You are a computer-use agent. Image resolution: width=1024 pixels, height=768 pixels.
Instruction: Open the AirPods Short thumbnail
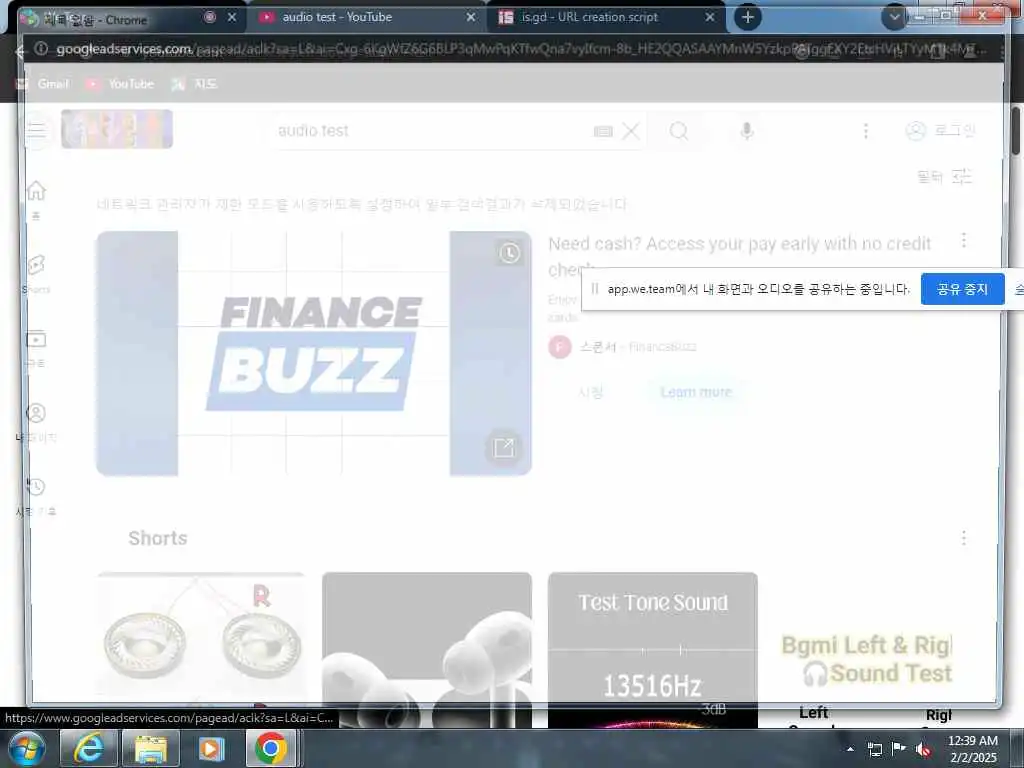426,650
